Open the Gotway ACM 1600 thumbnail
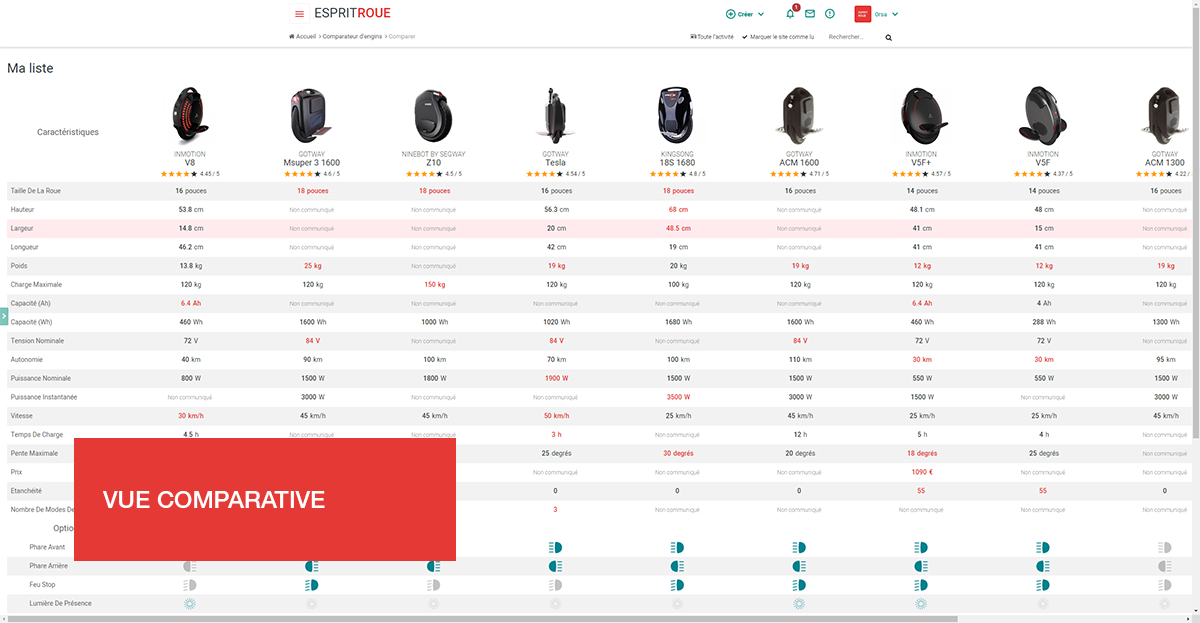This screenshot has width=1200, height=623. tap(799, 115)
